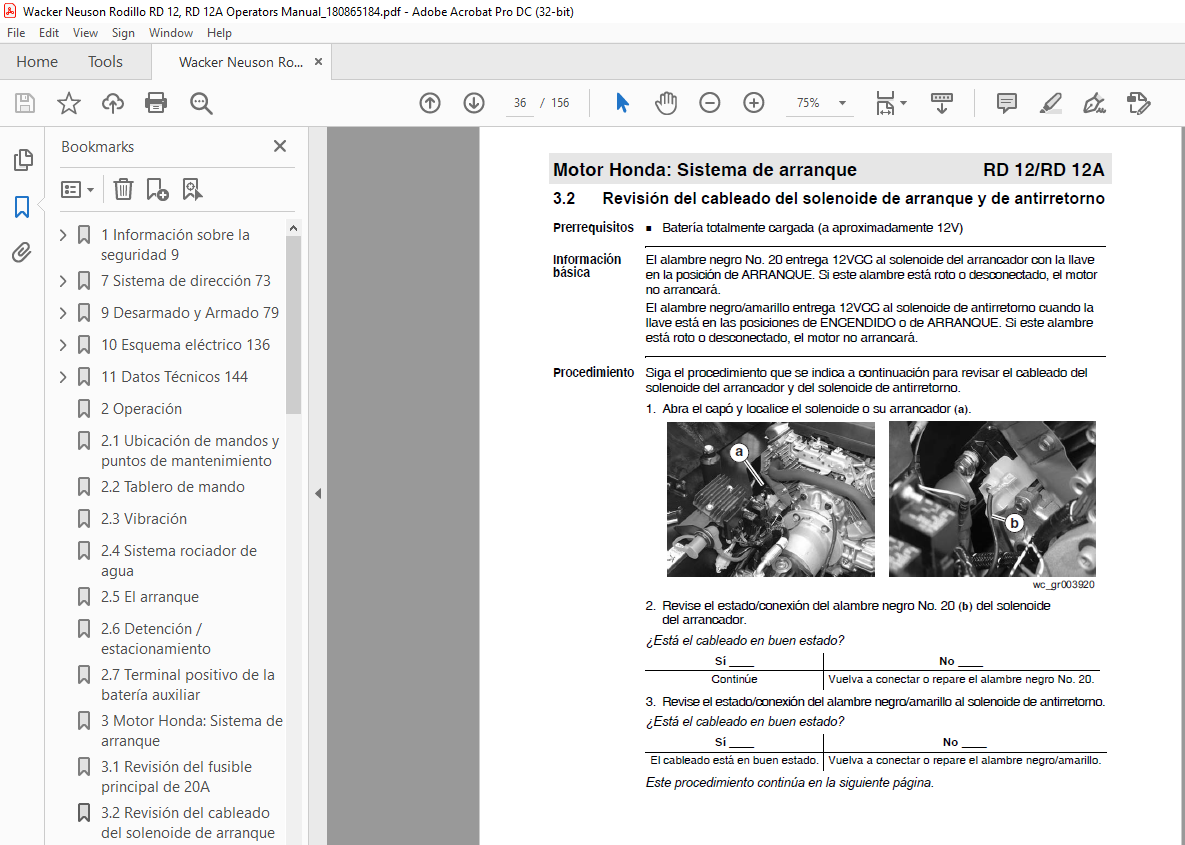Expand '7 Sistema de dirección 73' bookmark

click(x=63, y=281)
